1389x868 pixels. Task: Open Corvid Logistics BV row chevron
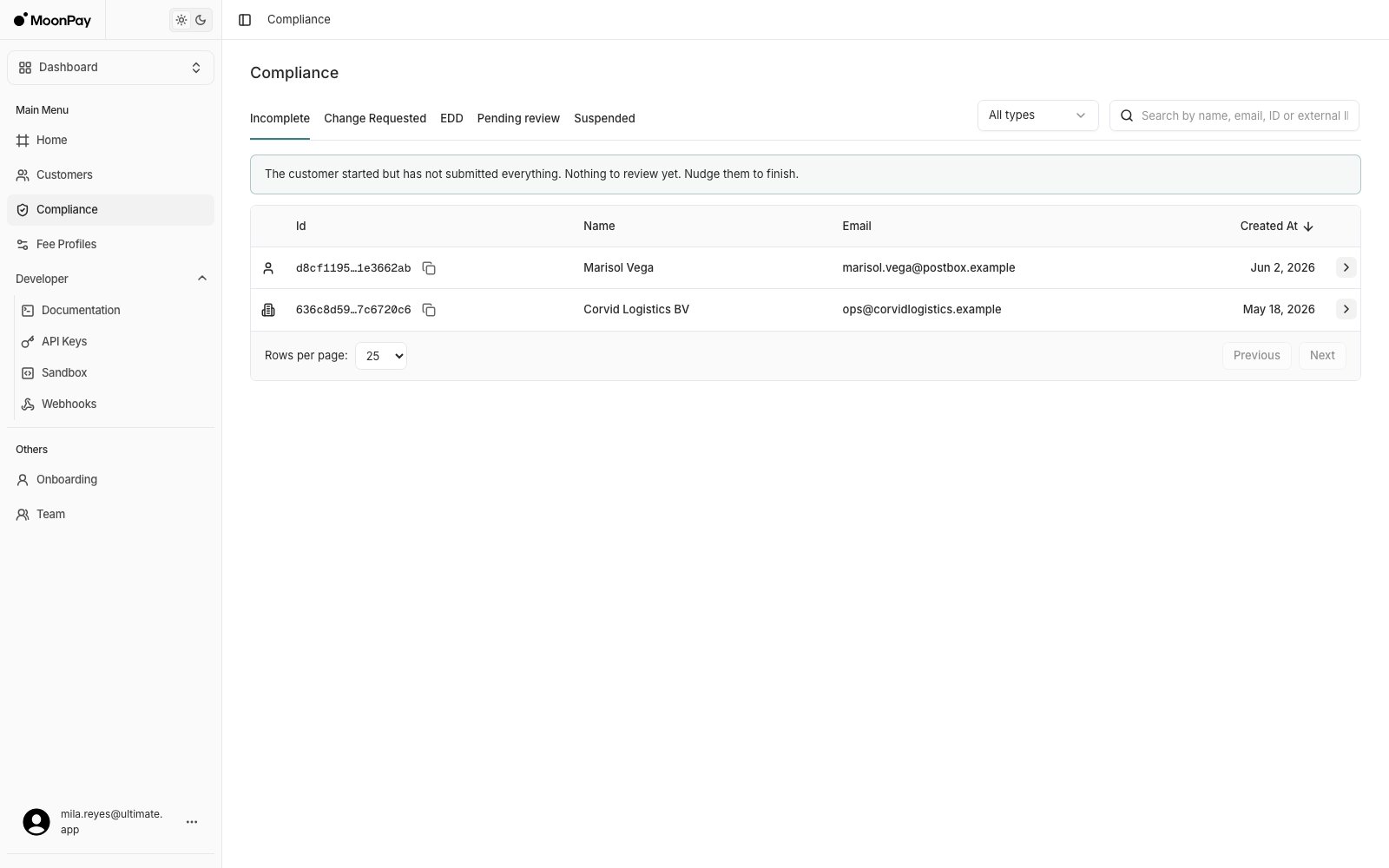[1346, 309]
